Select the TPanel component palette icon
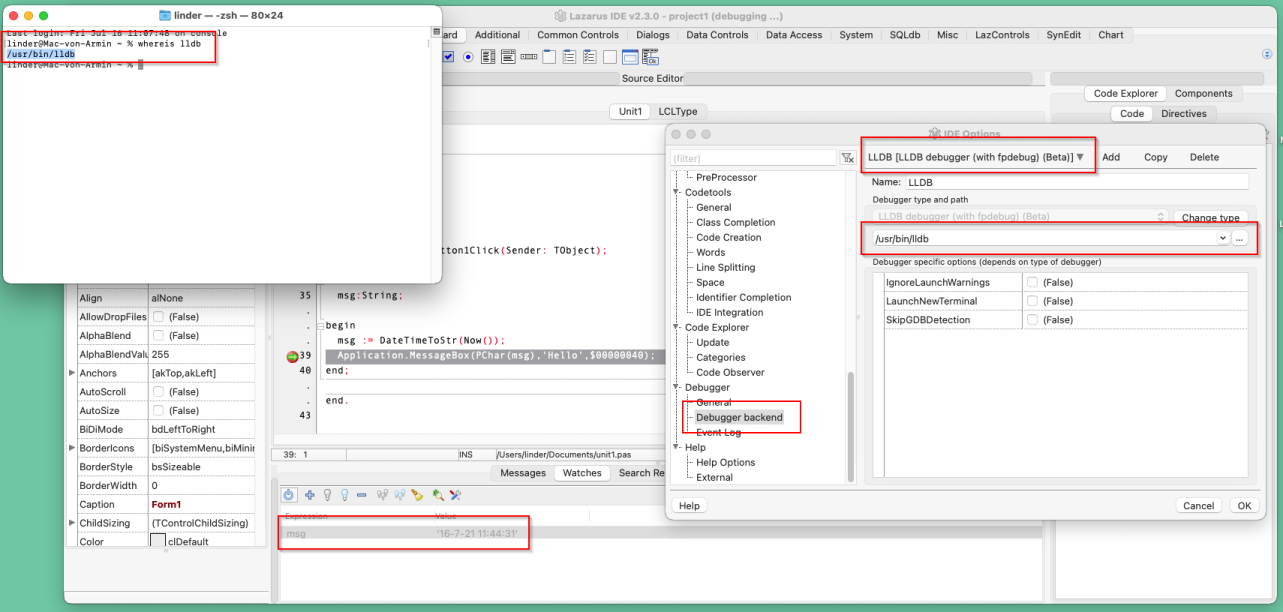 pos(610,57)
